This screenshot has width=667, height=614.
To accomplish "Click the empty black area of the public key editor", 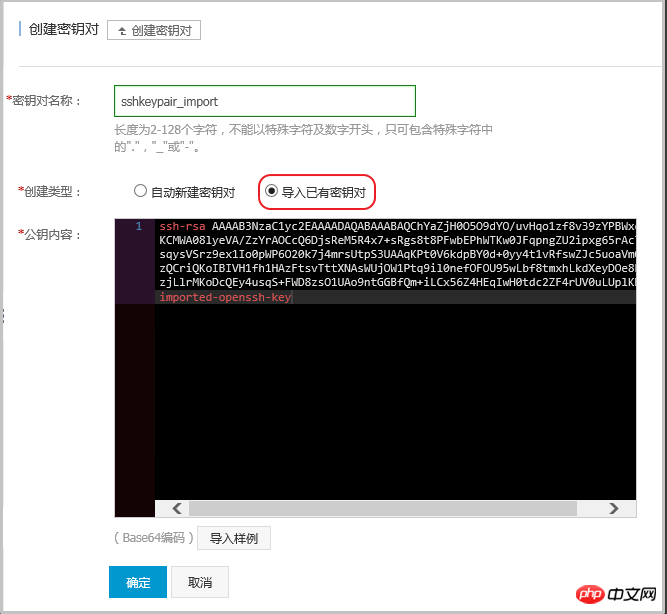I will click(396, 402).
